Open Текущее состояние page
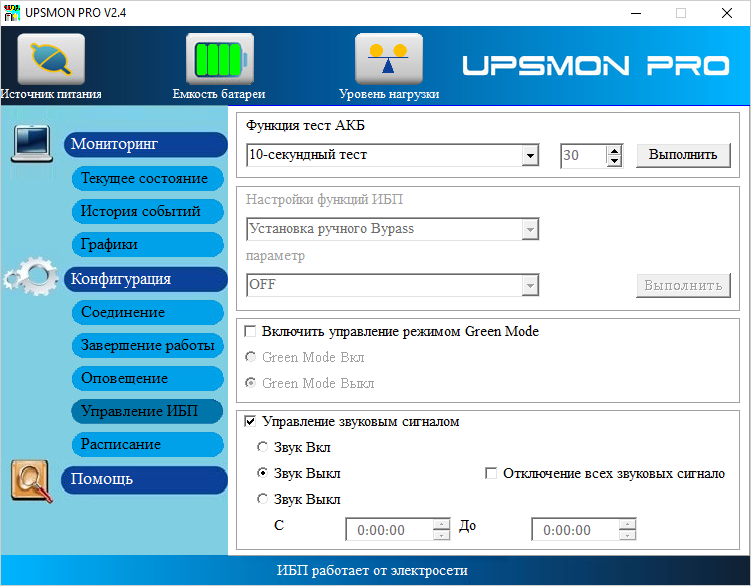Image resolution: width=751 pixels, height=586 pixels. point(148,178)
